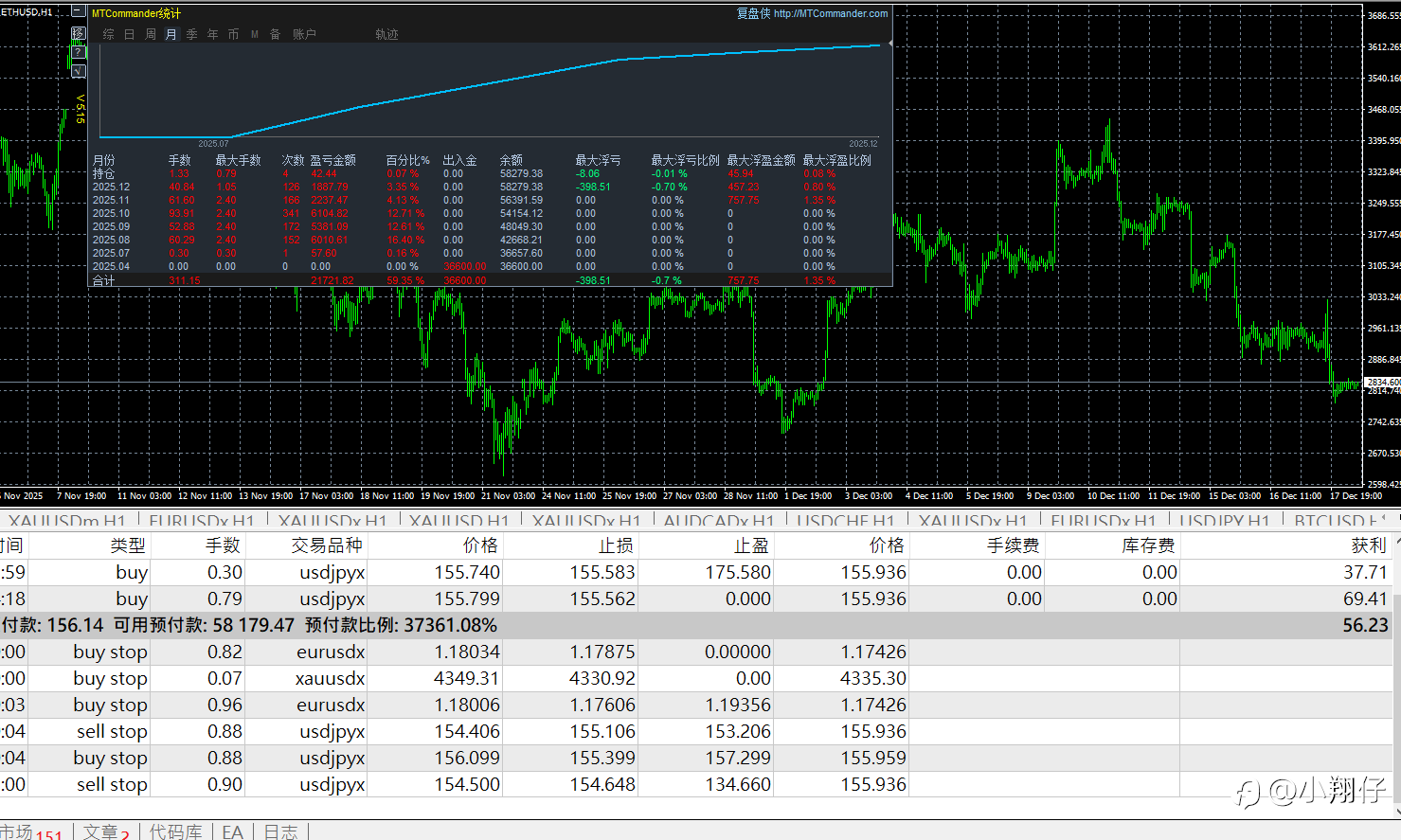The height and width of the screenshot is (840, 1401).
Task: Switch to the AUDCADx H1 chart tab
Action: (718, 521)
